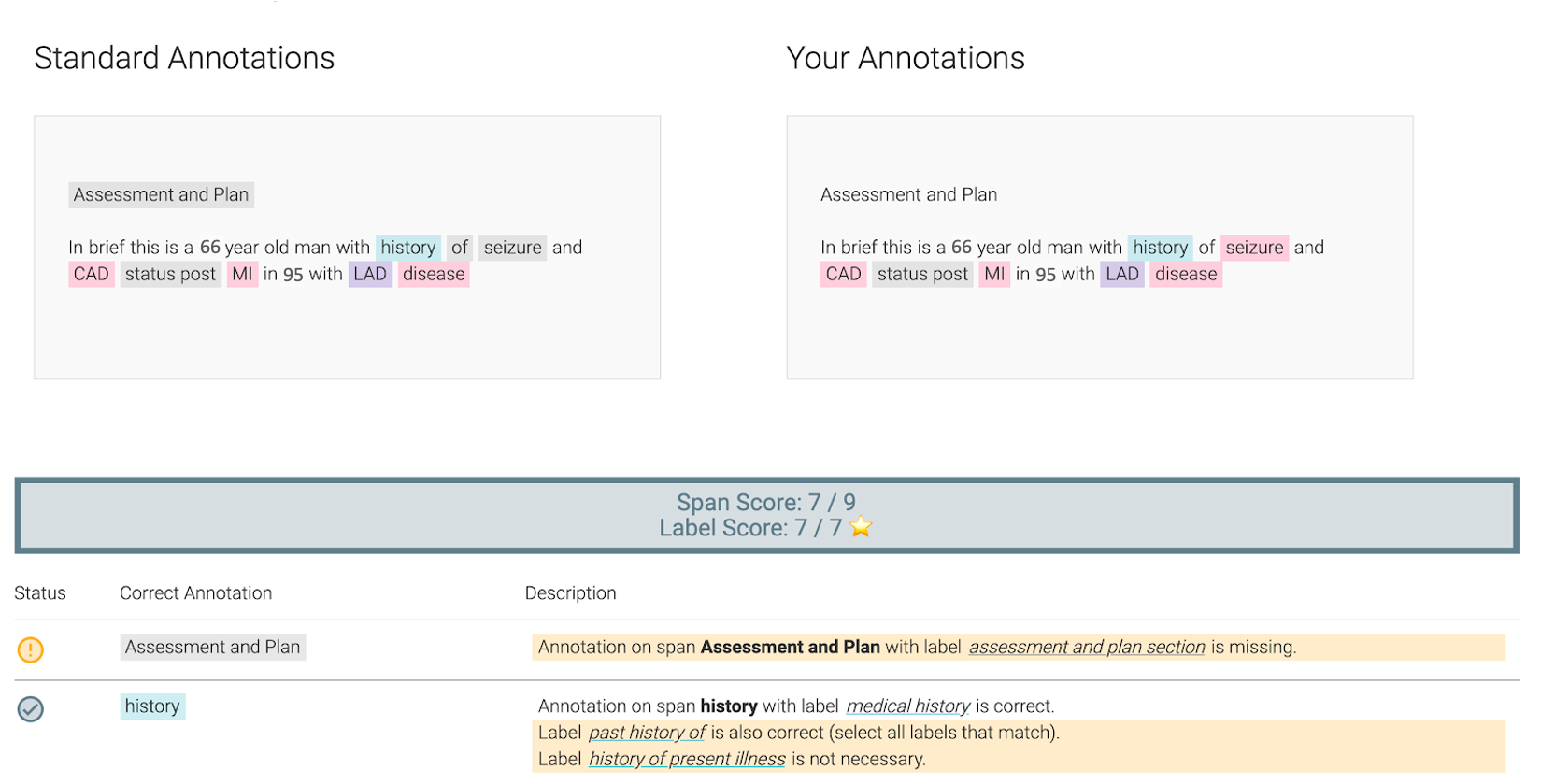Click the 'Correct Annotation' column header
Viewport: 1541px width, 784px height.
[195, 593]
